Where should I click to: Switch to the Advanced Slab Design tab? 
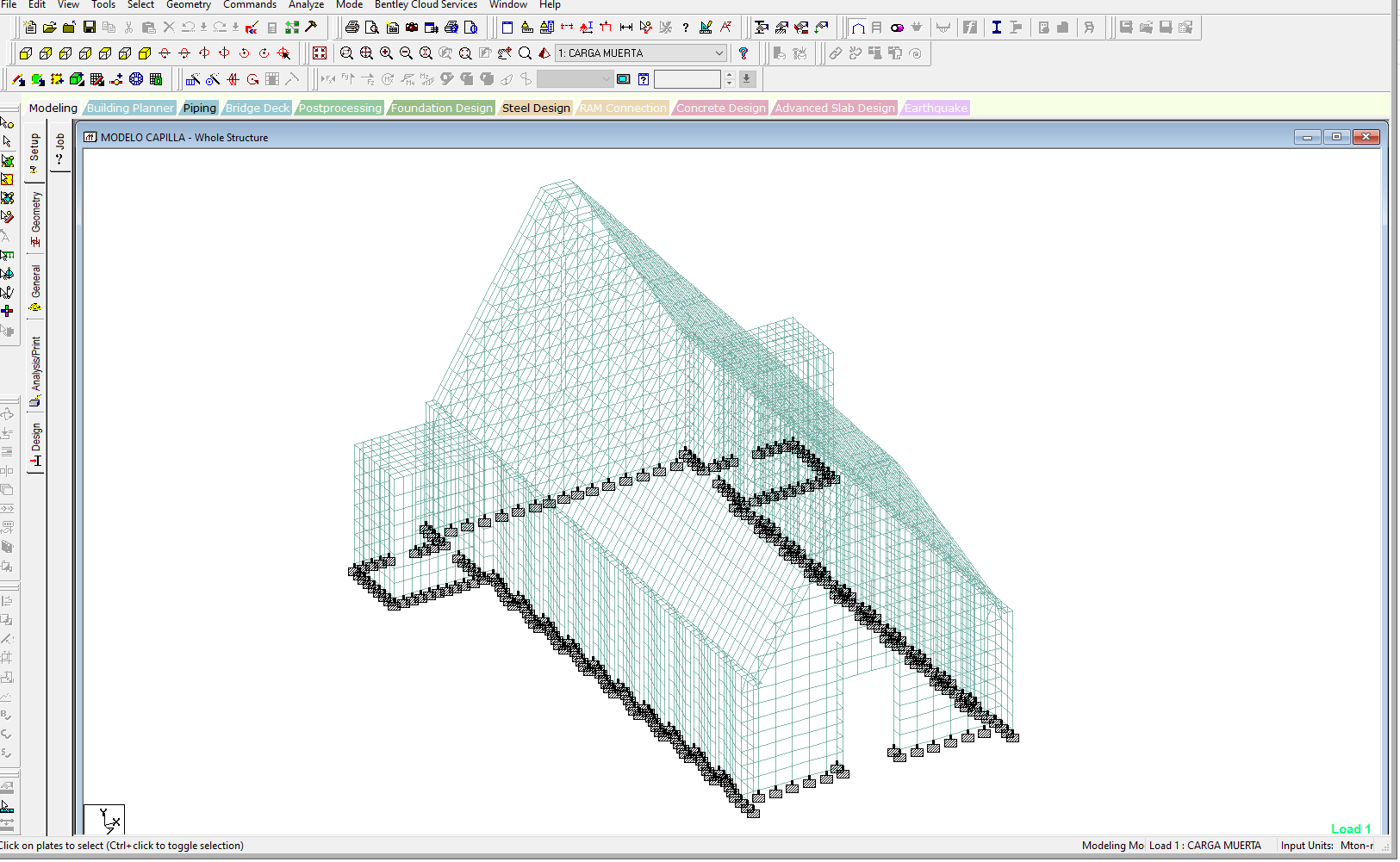pyautogui.click(x=835, y=109)
